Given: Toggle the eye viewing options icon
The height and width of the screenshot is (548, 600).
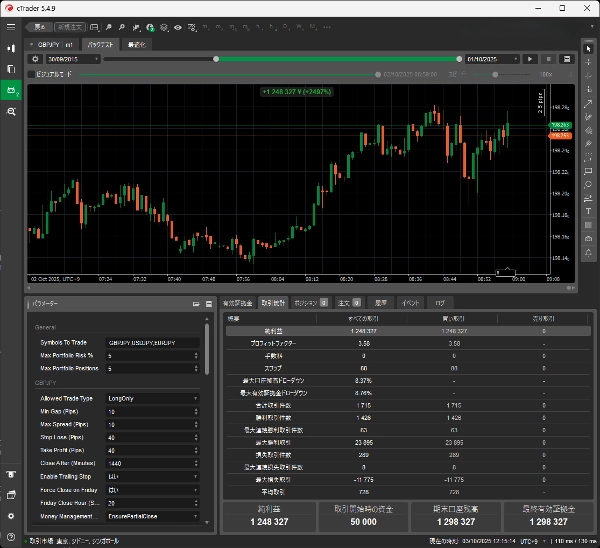Looking at the screenshot, I should click(x=178, y=27).
